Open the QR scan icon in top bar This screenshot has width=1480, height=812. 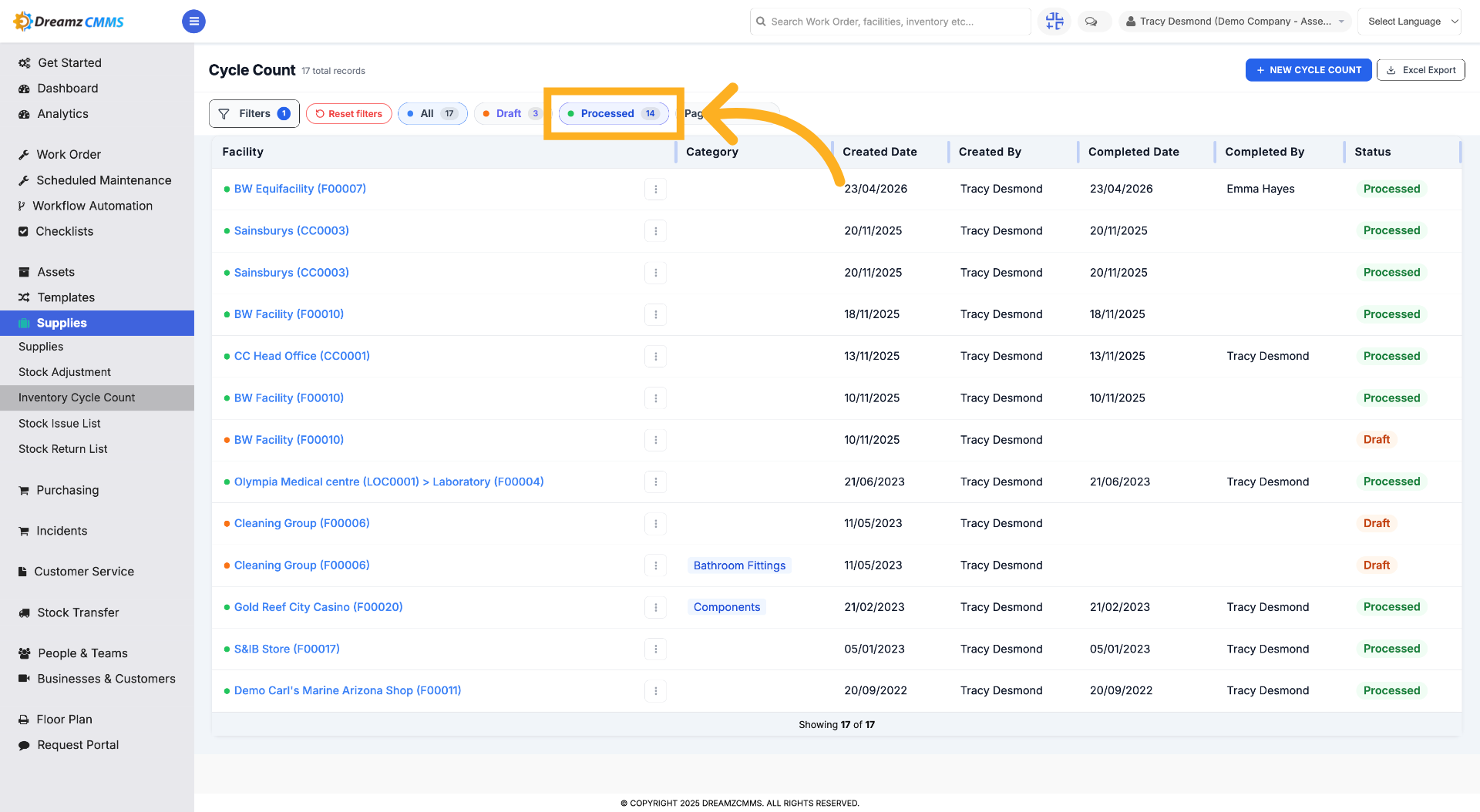coord(1054,22)
